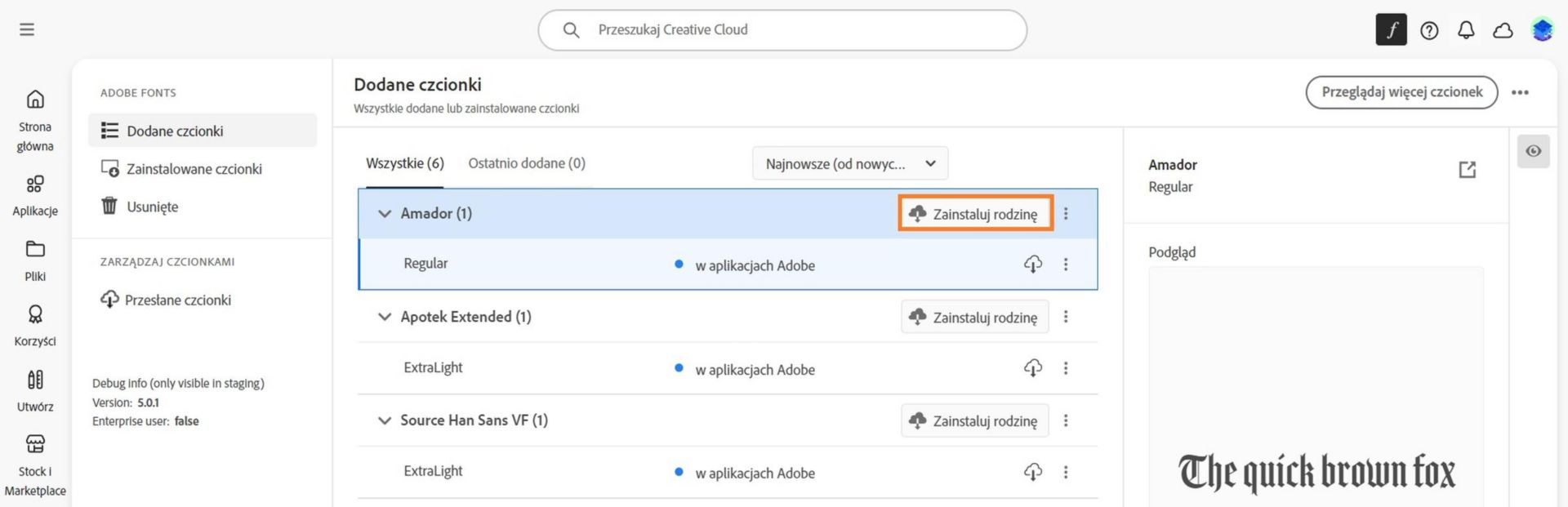Switch to Ostatnio dodane (0) tab

click(527, 163)
